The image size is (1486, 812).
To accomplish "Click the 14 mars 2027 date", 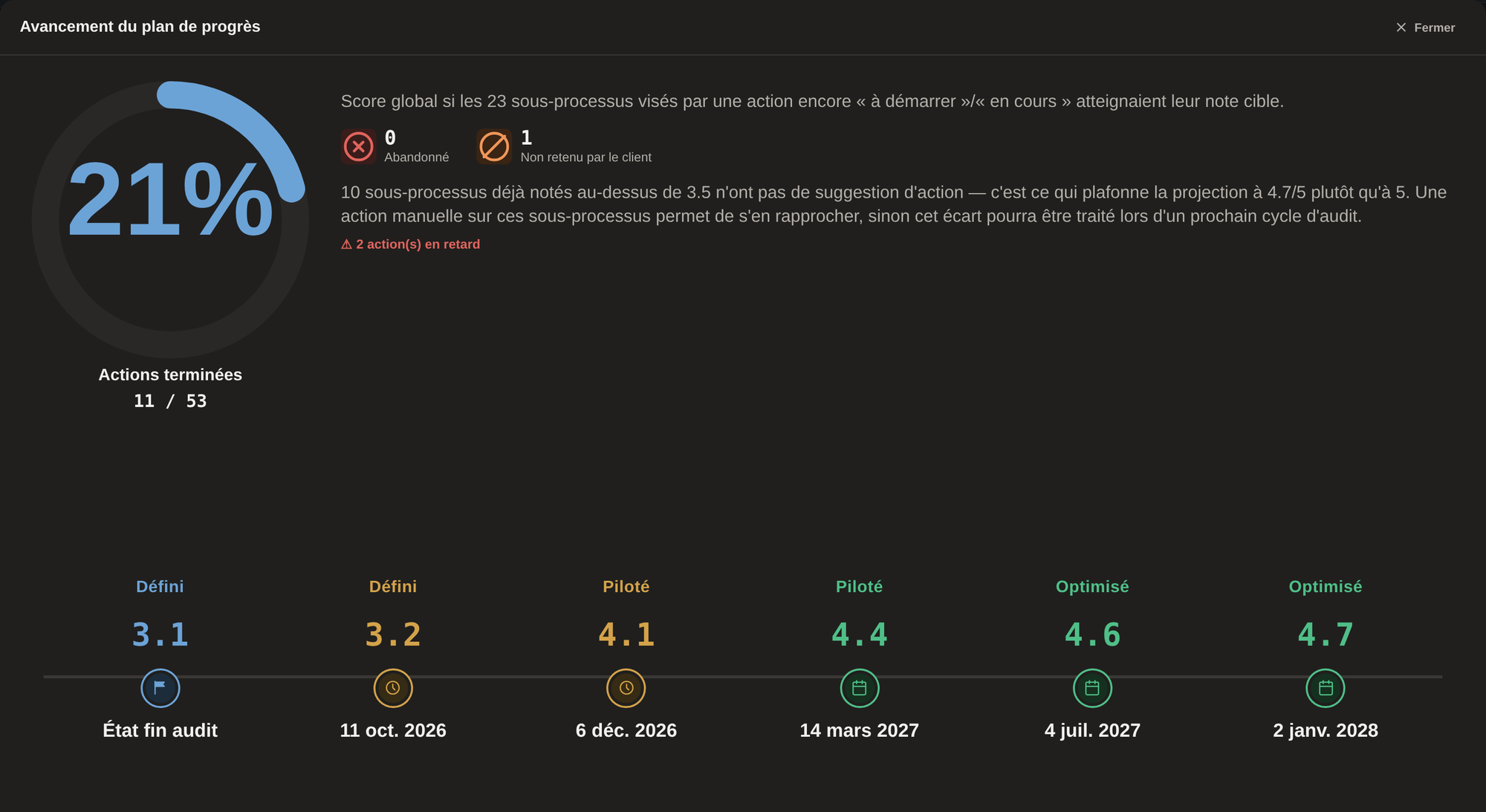I will pos(860,730).
